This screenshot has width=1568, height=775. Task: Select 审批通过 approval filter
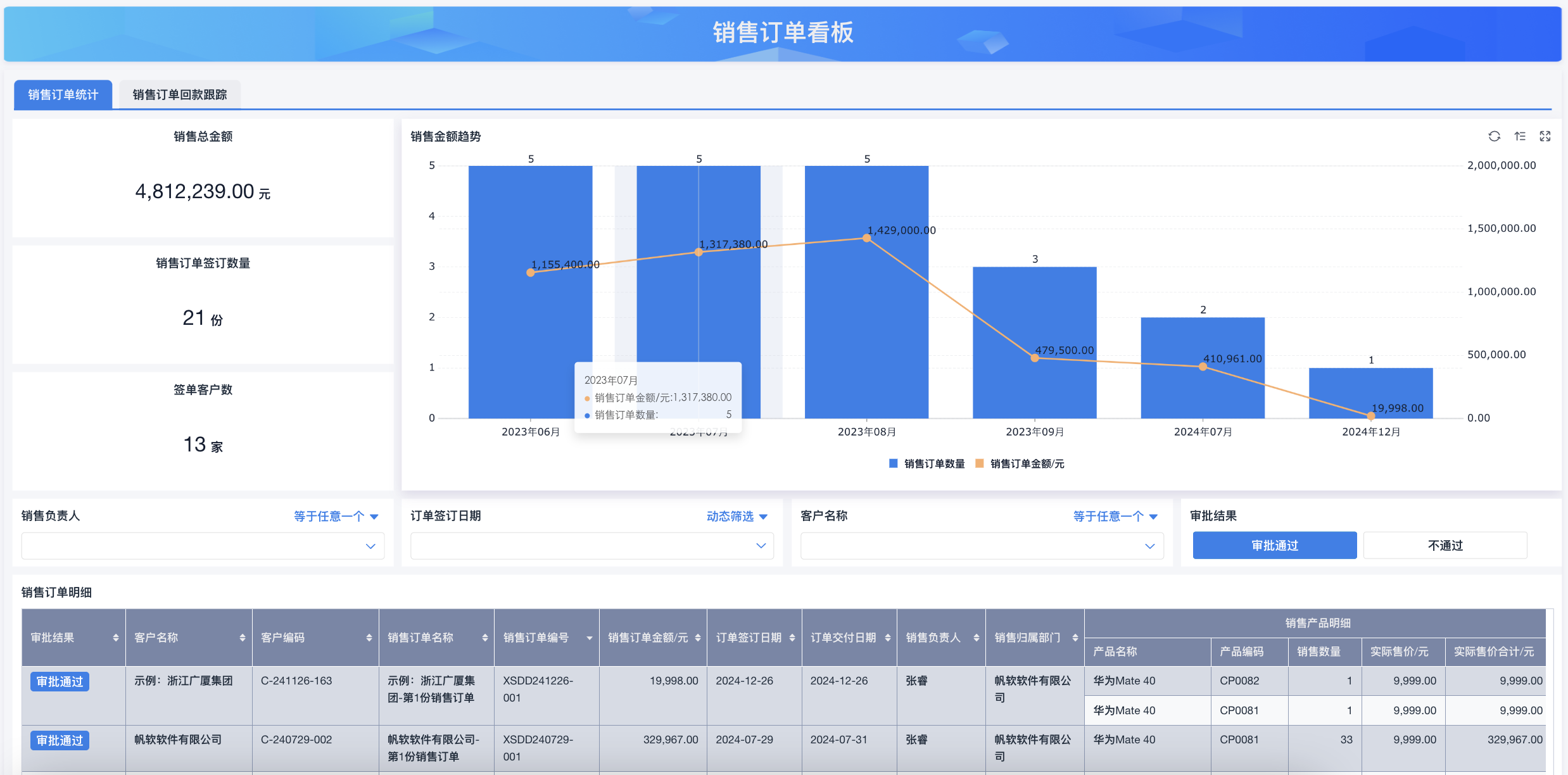(1274, 545)
